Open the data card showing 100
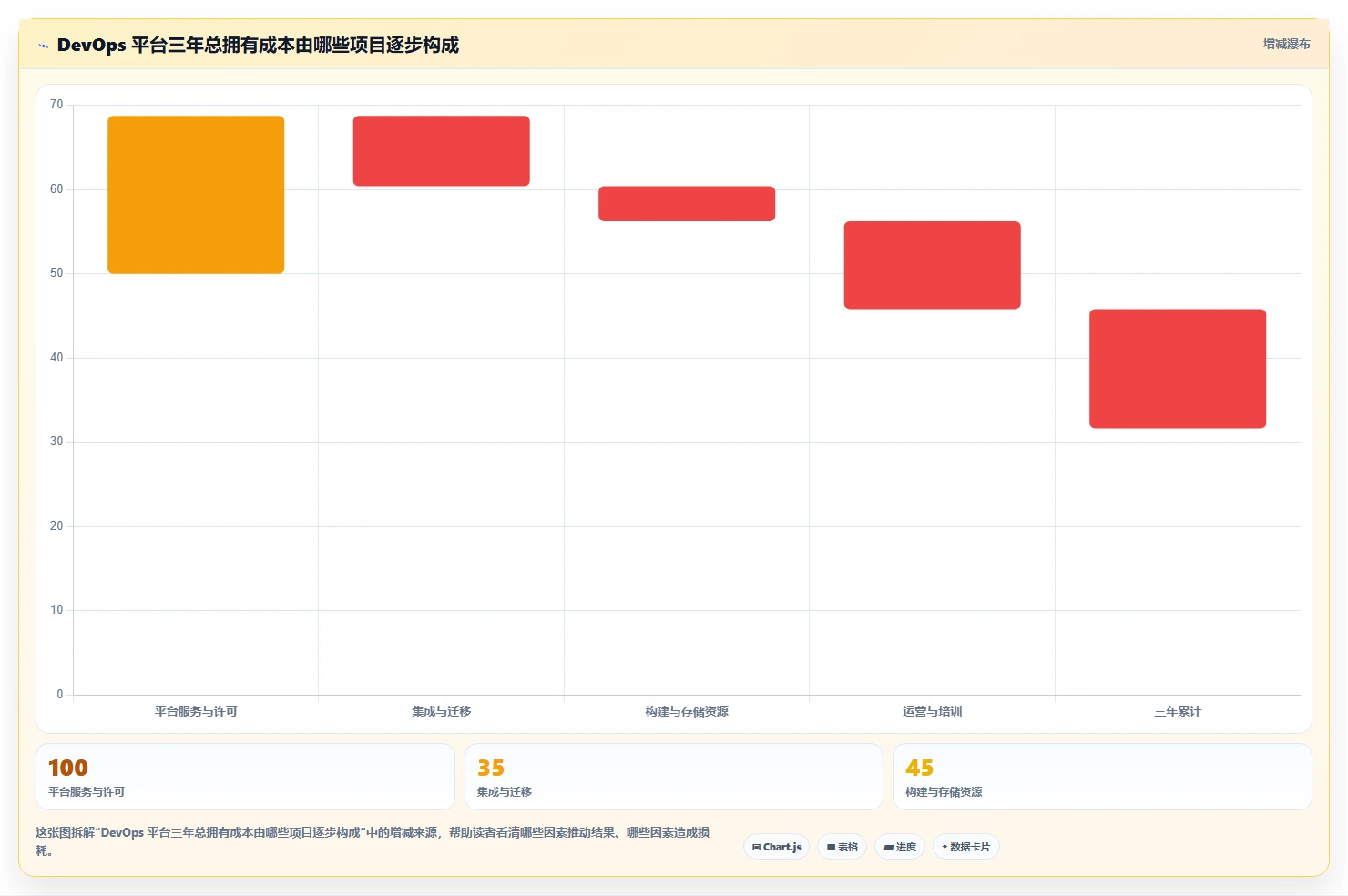Screen dimensions: 1348x896 [245, 777]
